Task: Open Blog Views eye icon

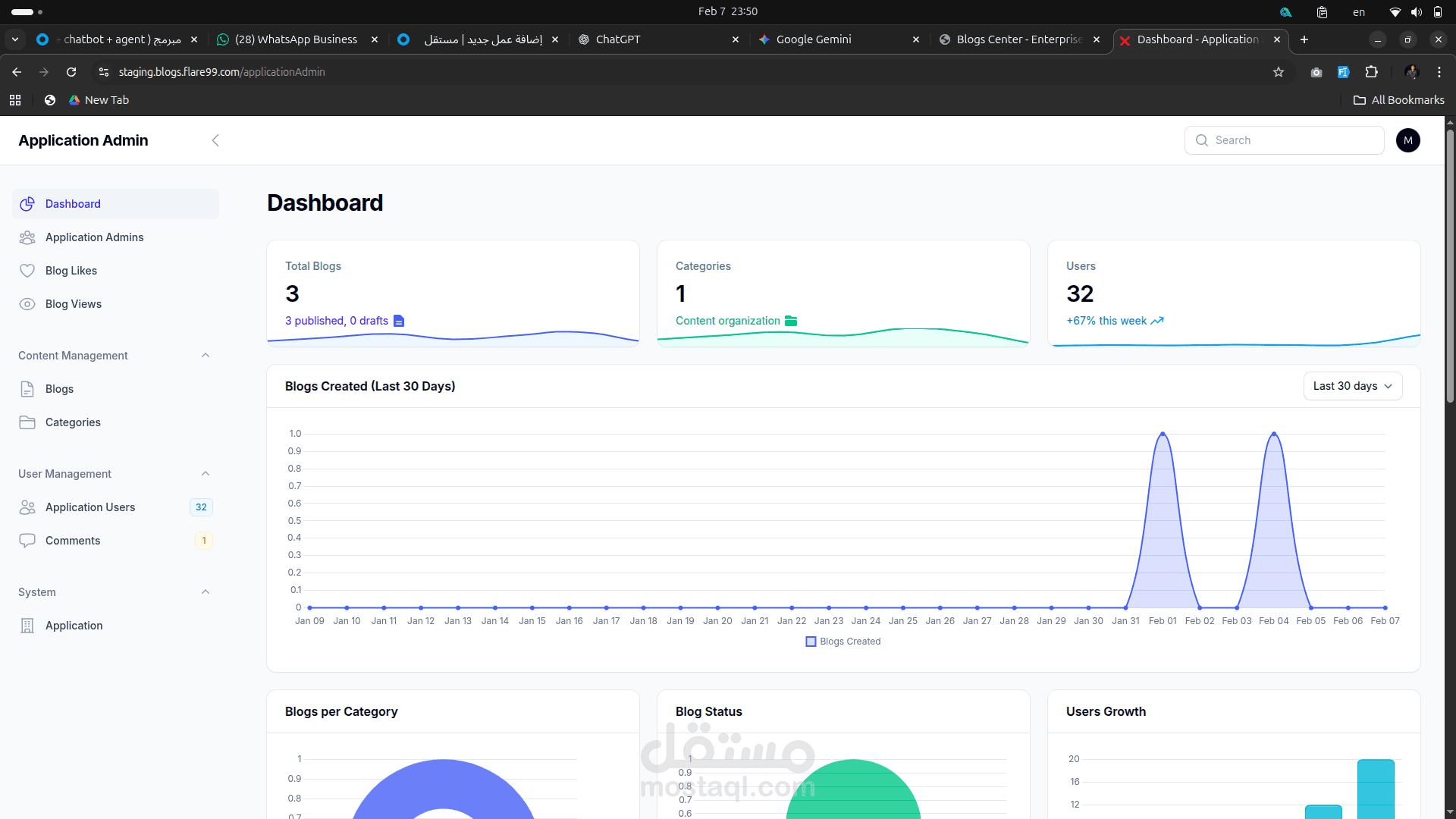Action: click(x=27, y=304)
